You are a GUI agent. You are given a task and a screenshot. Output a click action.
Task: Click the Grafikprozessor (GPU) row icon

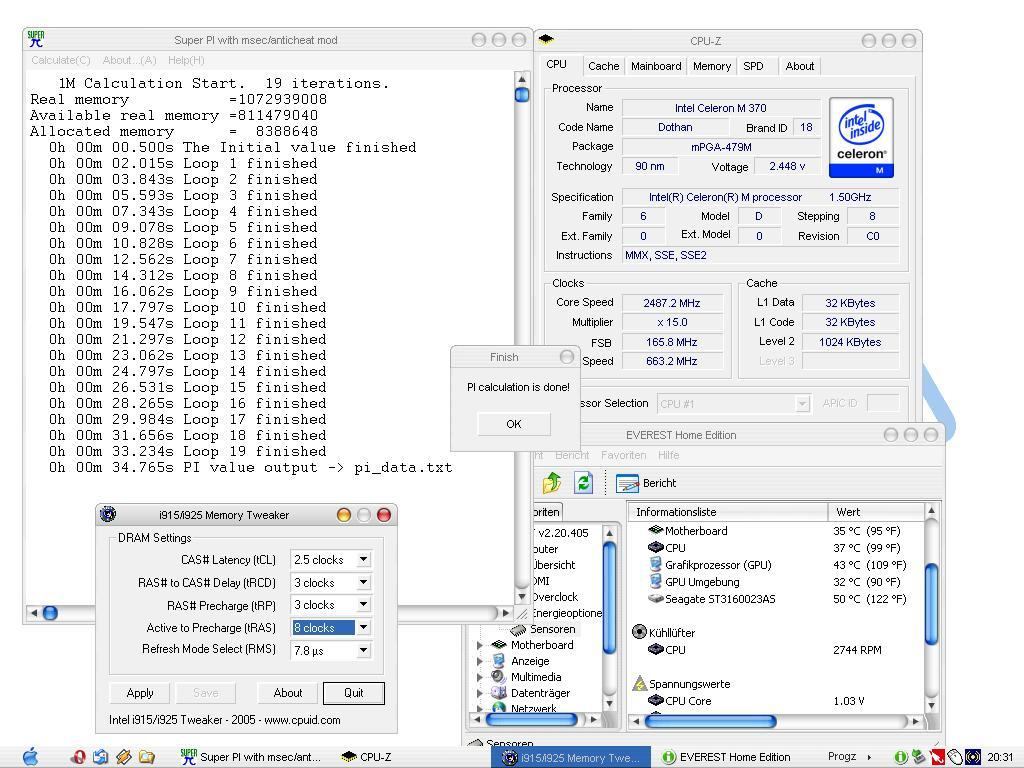click(656, 564)
